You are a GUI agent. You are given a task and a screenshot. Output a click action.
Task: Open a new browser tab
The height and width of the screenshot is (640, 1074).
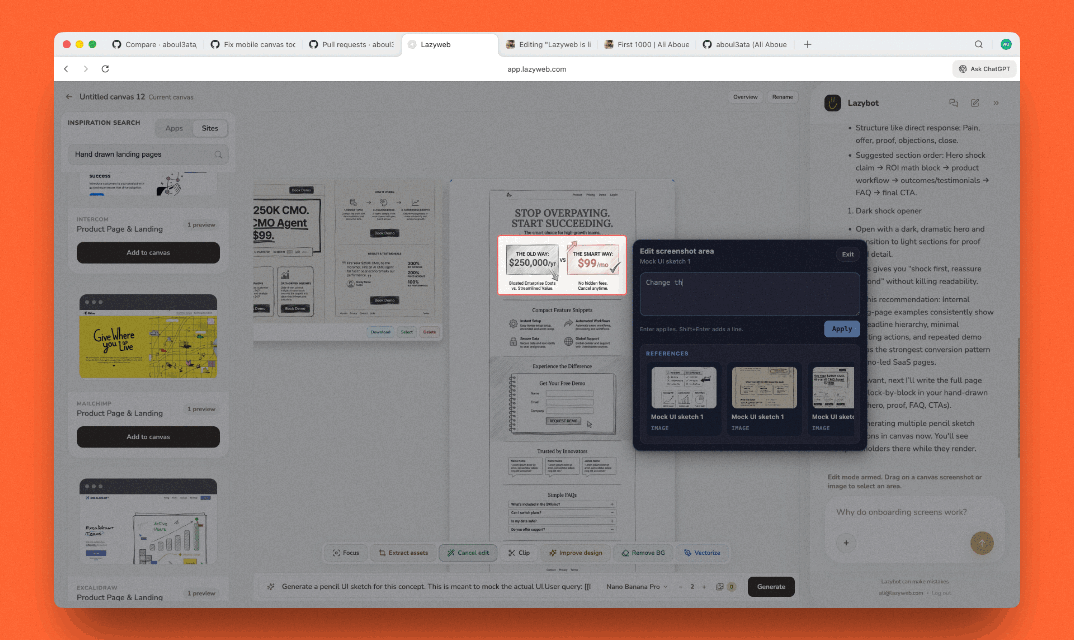pyautogui.click(x=808, y=45)
